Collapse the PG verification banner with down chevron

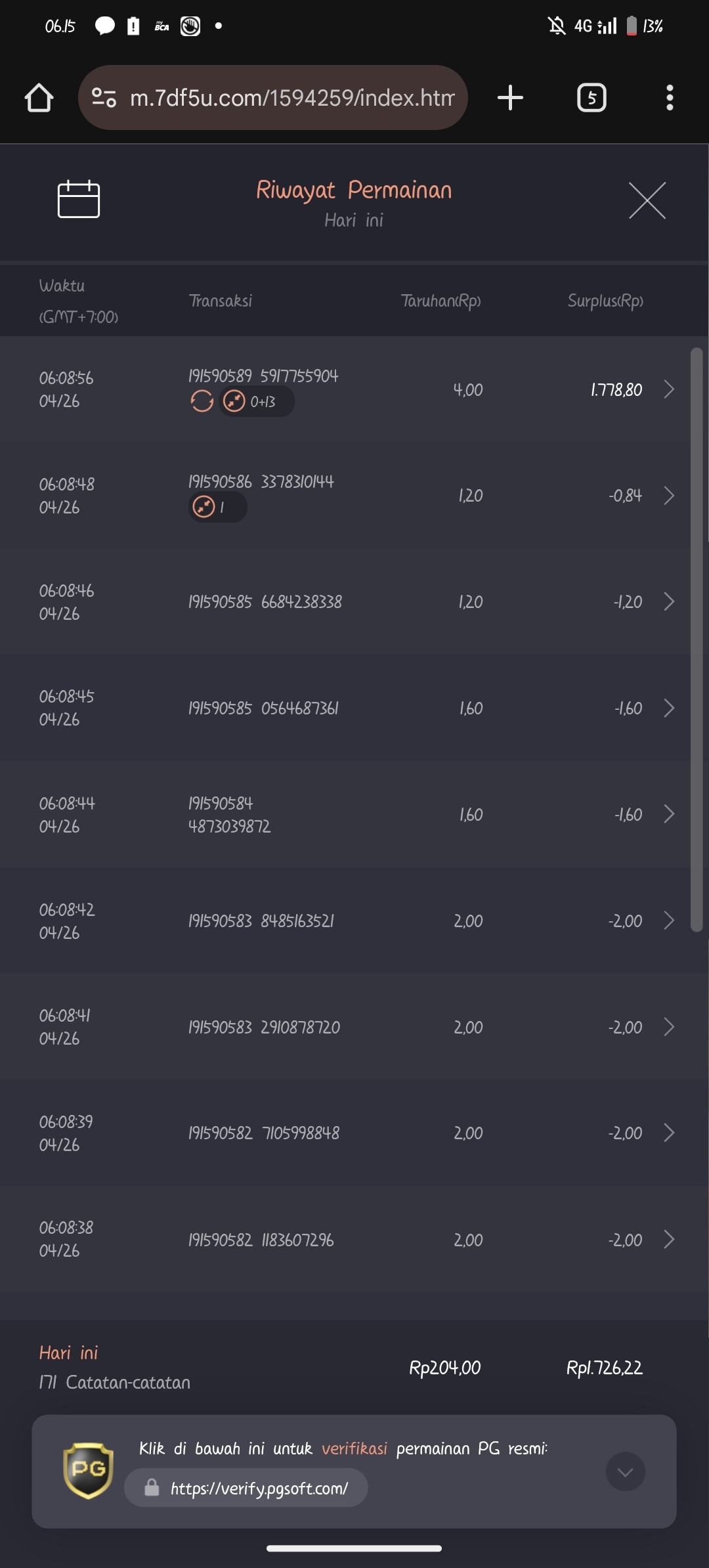(x=626, y=1471)
